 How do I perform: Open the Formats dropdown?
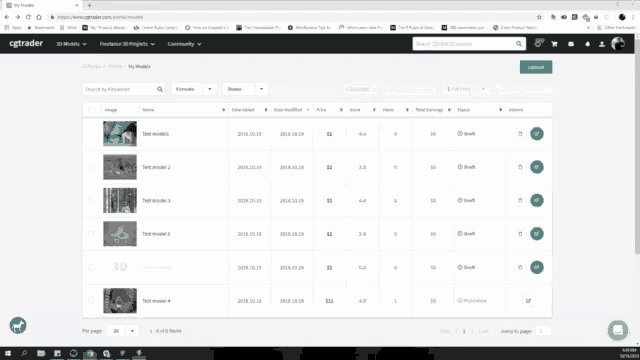pyautogui.click(x=193, y=89)
